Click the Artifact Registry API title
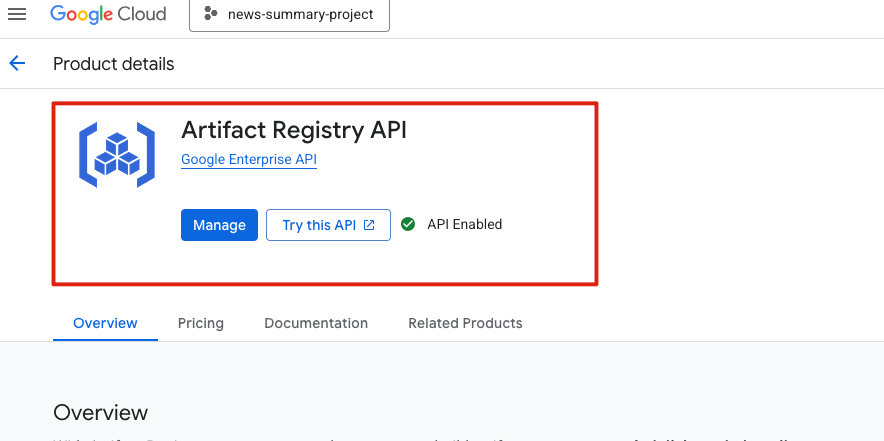The image size is (884, 441). coord(294,130)
